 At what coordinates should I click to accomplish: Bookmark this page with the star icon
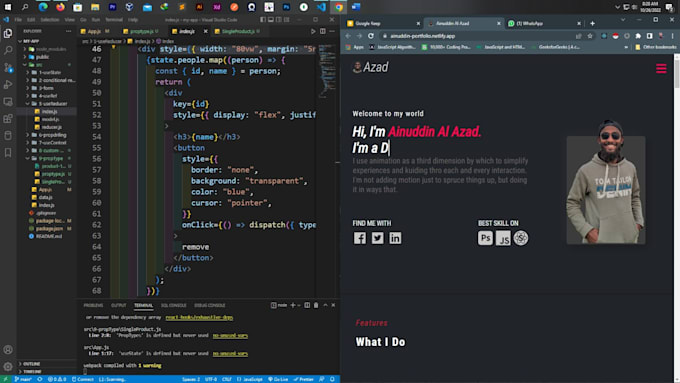click(590, 36)
